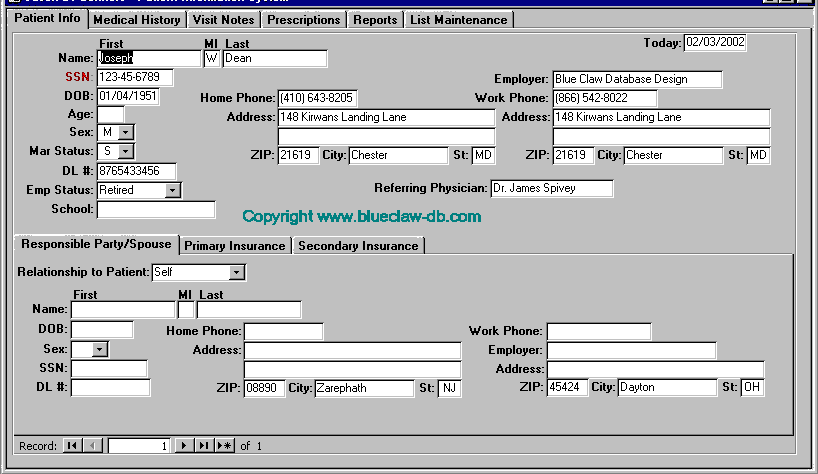Click responsible party home Address first line

click(x=353, y=350)
